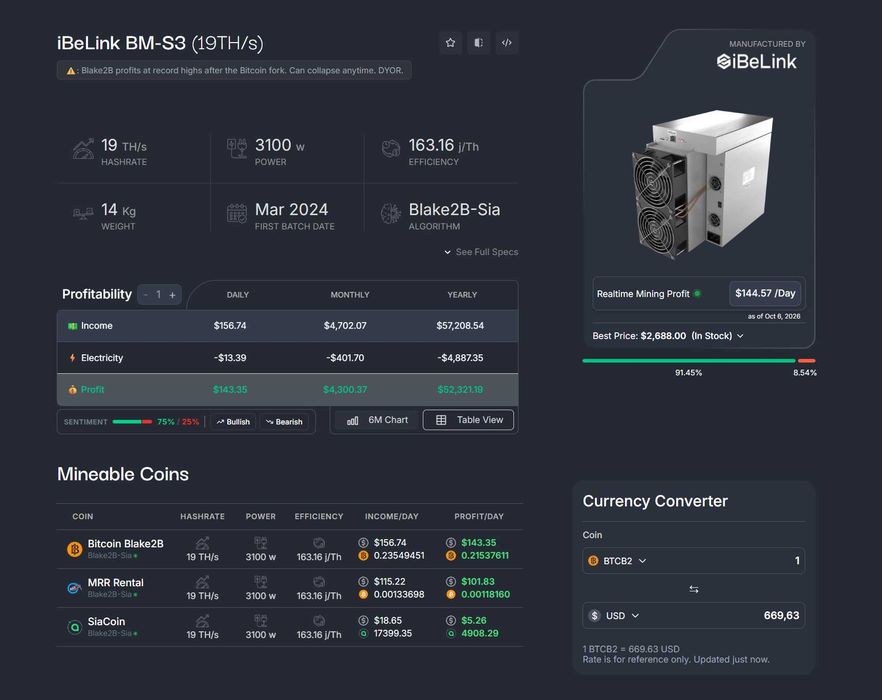
Task: Select the MONTHLY profitability column
Action: [x=350, y=295]
